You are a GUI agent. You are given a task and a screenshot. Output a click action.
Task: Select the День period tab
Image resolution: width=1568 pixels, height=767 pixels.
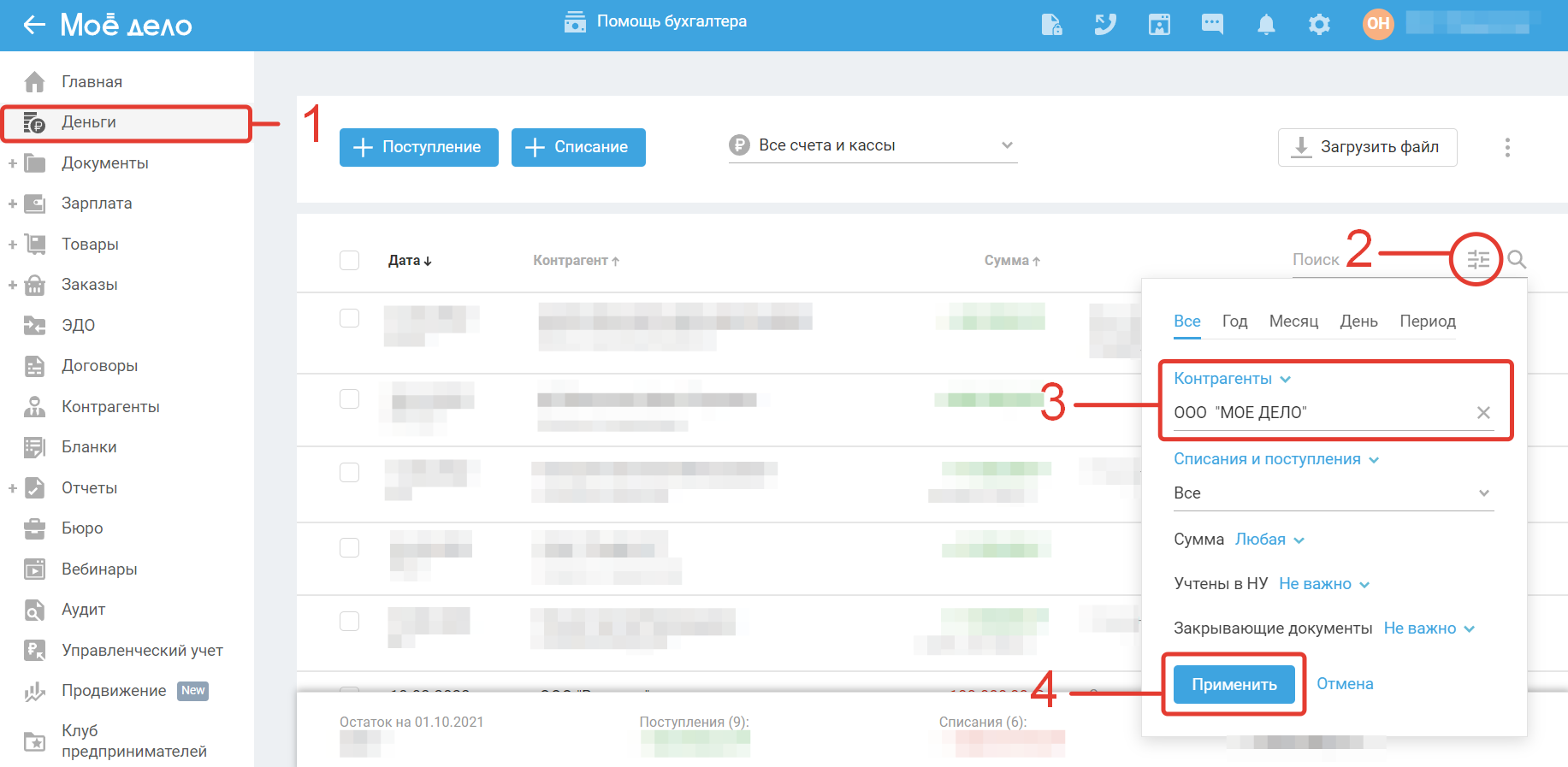click(1359, 322)
